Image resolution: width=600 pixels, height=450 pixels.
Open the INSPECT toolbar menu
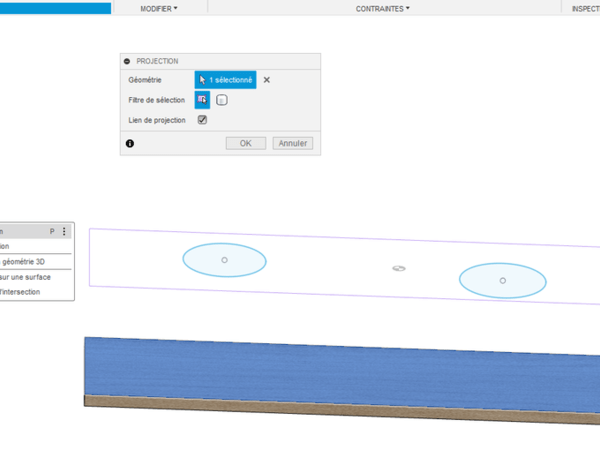coord(585,8)
